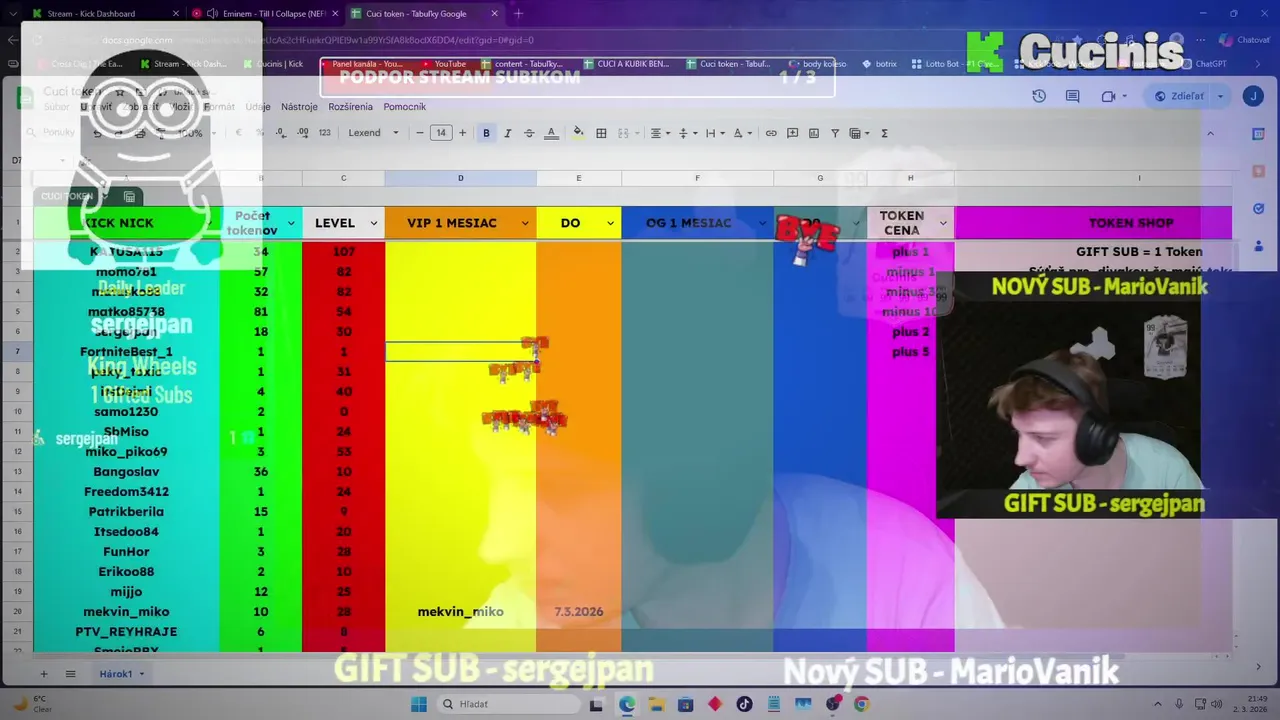
Task: Open the Hárok1 sheet tab
Action: point(122,674)
